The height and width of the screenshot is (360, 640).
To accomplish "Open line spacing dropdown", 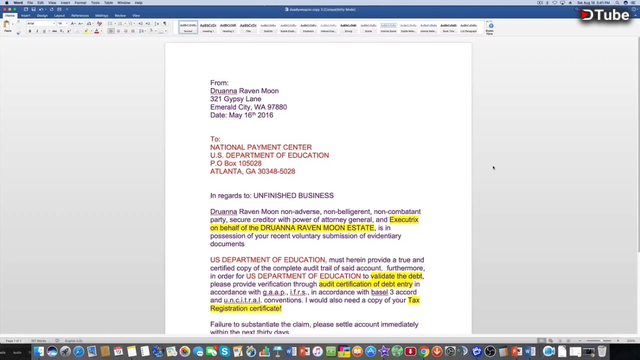I will click(142, 31).
